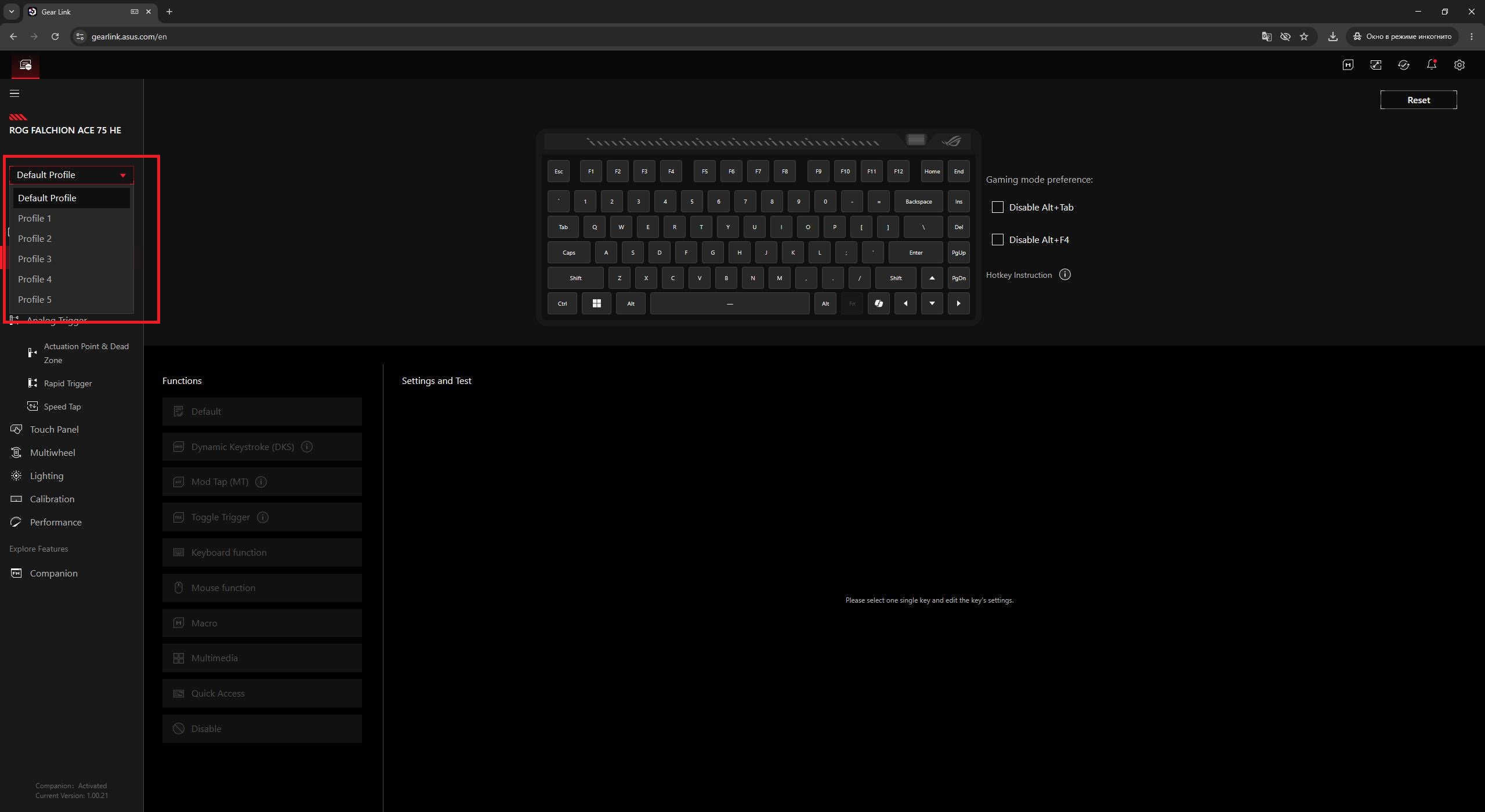Select Multimedia in Functions list
The height and width of the screenshot is (812, 1485).
(x=262, y=658)
